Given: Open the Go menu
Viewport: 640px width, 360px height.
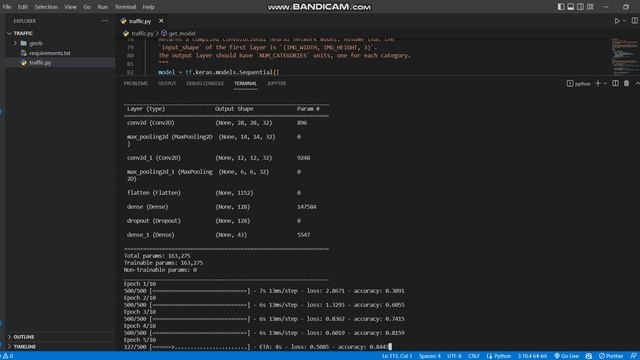Looking at the screenshot, I should pyautogui.click(x=87, y=7).
